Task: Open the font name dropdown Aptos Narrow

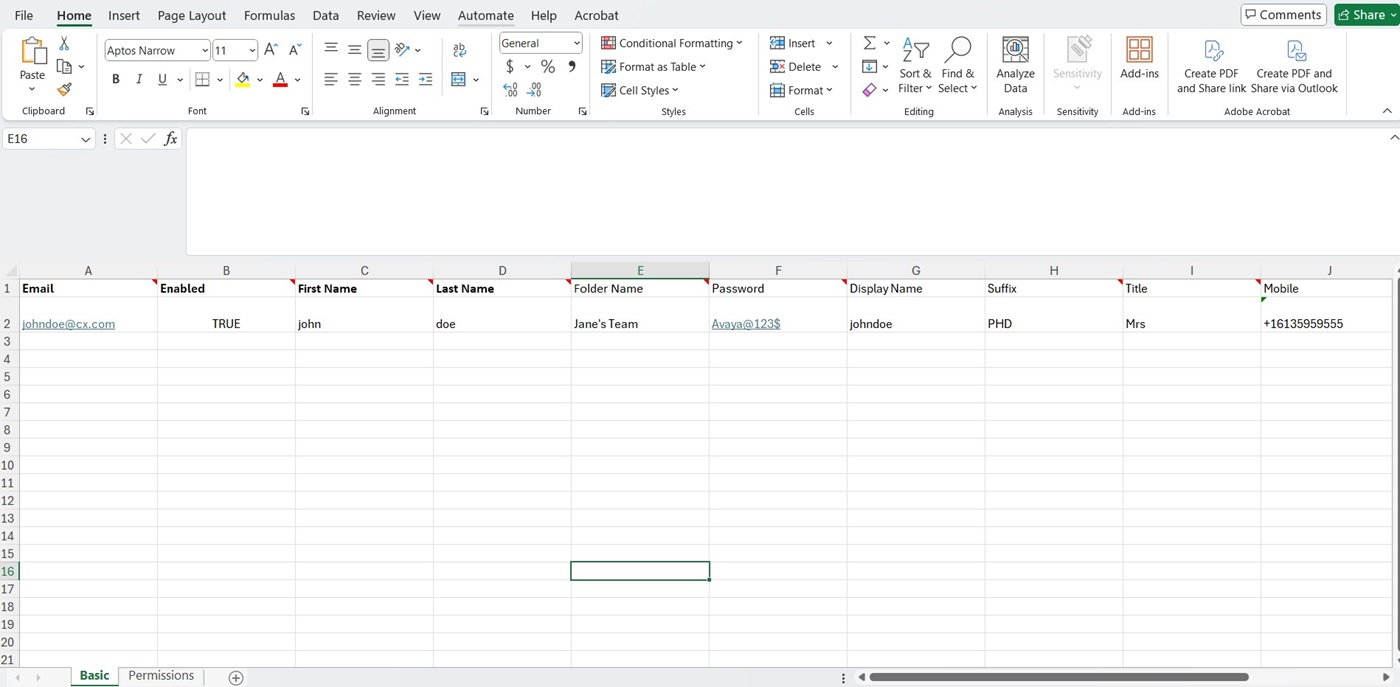Action: [205, 51]
